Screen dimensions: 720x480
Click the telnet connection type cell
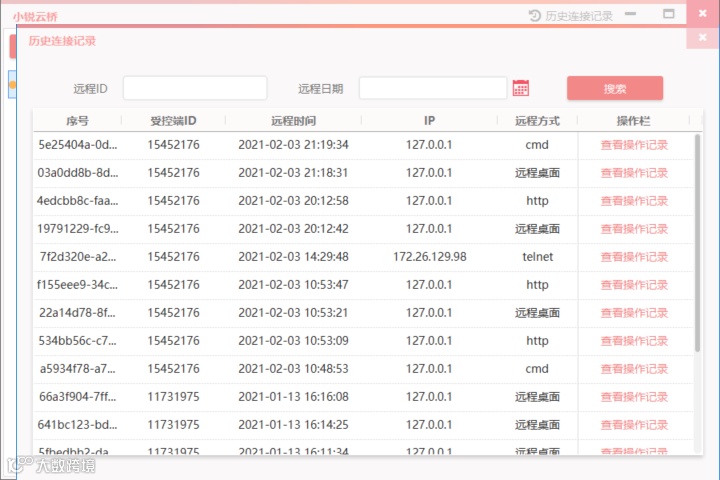(537, 257)
